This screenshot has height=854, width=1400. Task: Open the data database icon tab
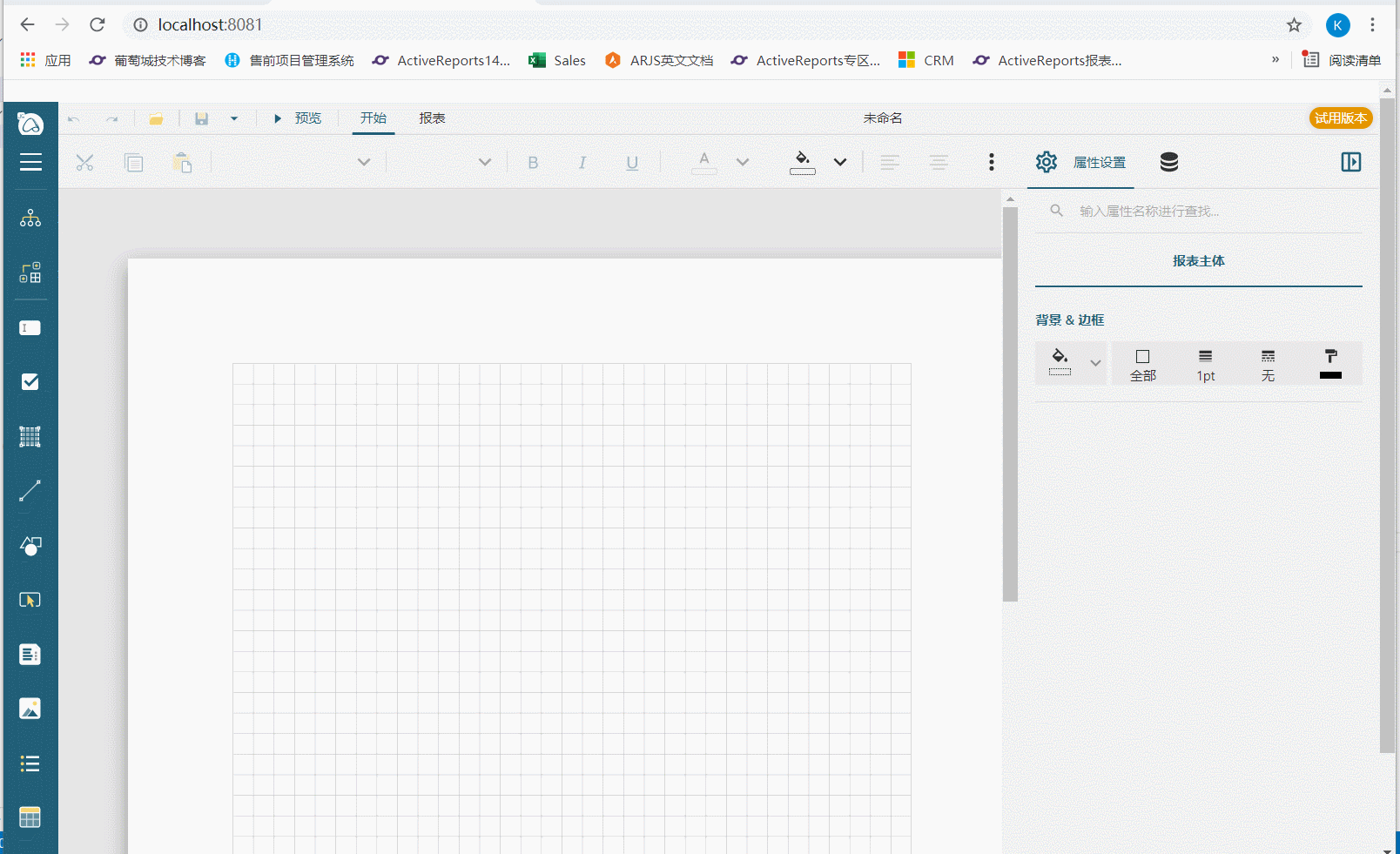click(1169, 162)
